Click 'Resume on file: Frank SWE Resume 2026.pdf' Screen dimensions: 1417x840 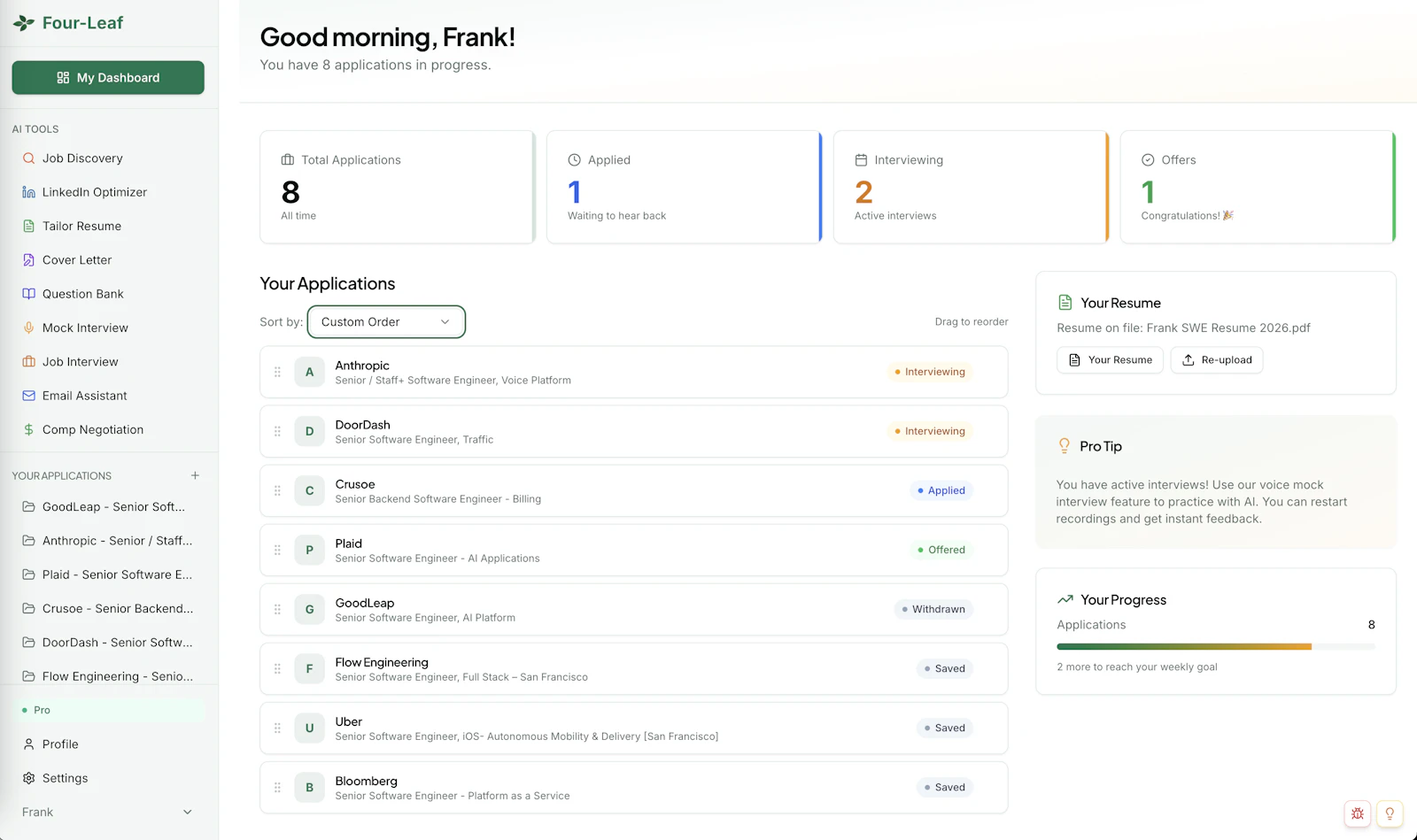pos(1183,328)
